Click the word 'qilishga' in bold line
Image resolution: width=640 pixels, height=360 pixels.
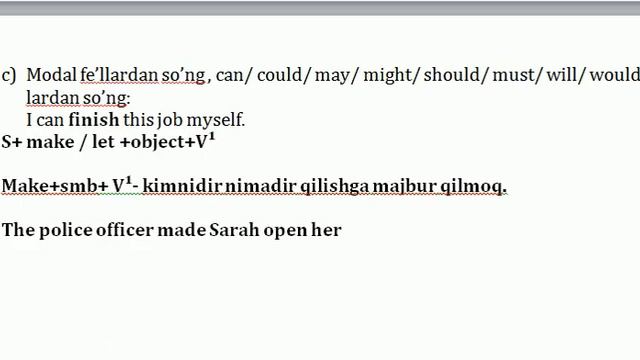[335, 187]
